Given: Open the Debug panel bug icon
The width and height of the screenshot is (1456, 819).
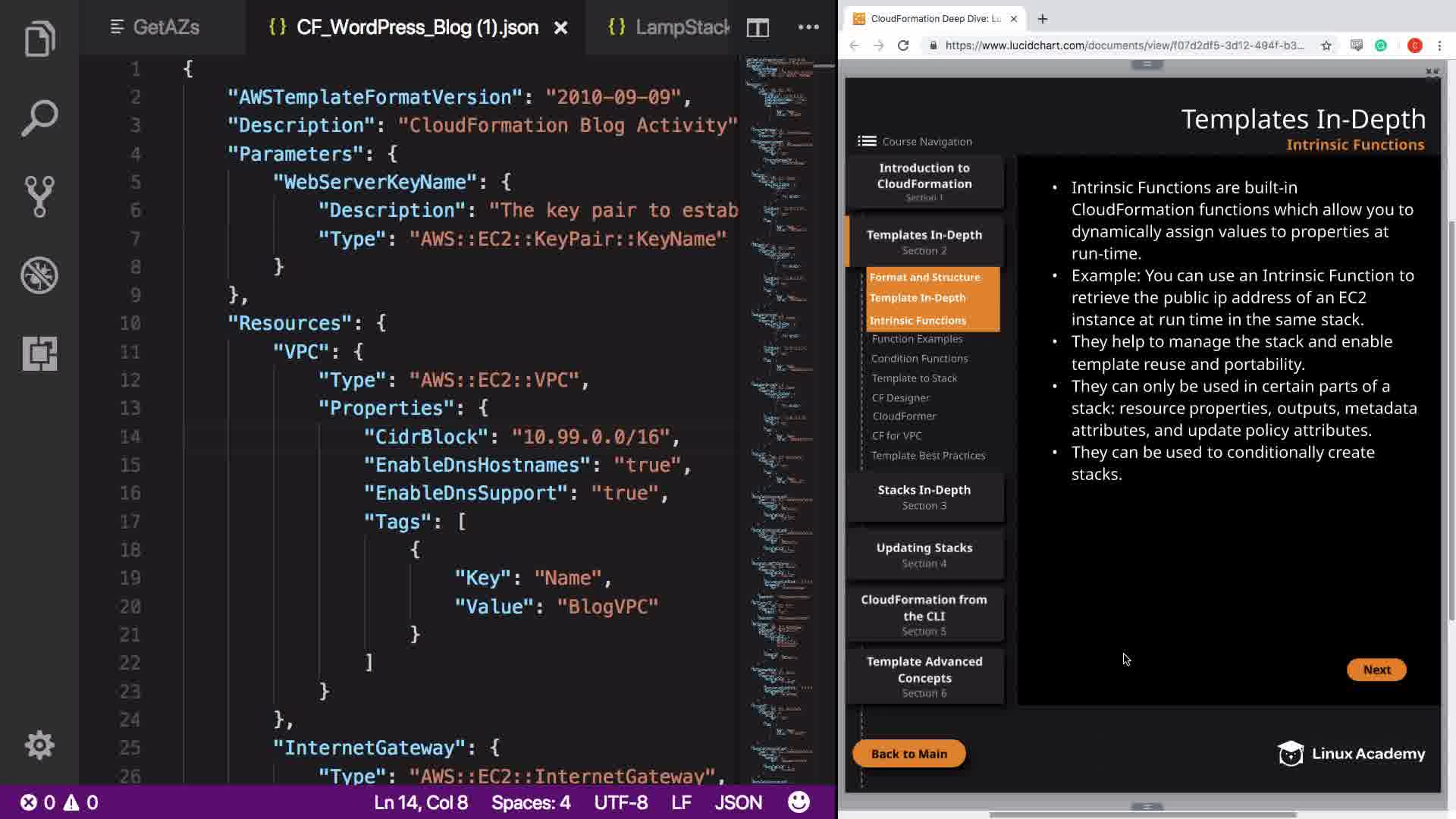Looking at the screenshot, I should click(x=39, y=275).
